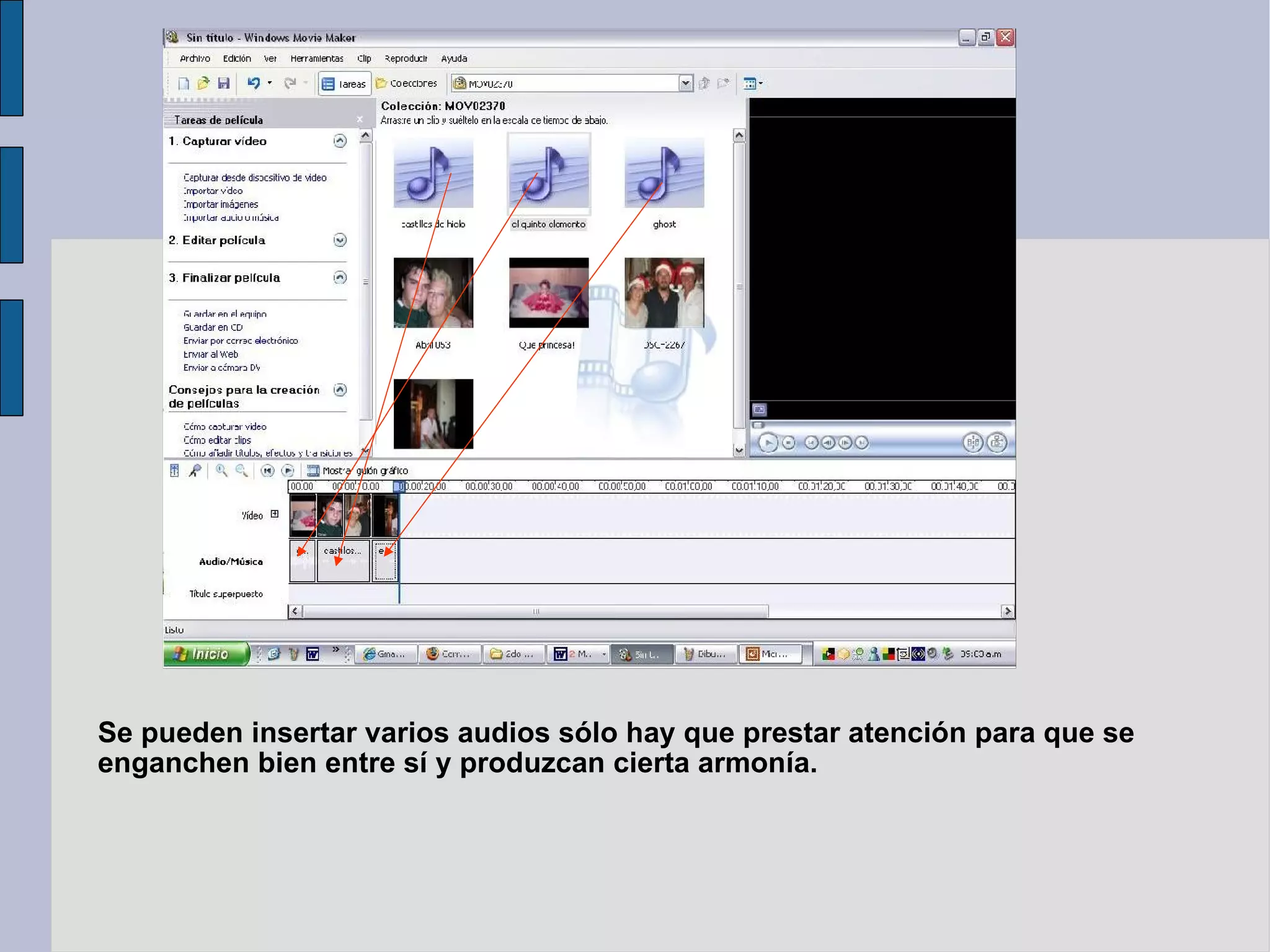Click the Windows Inicio start button

206,654
